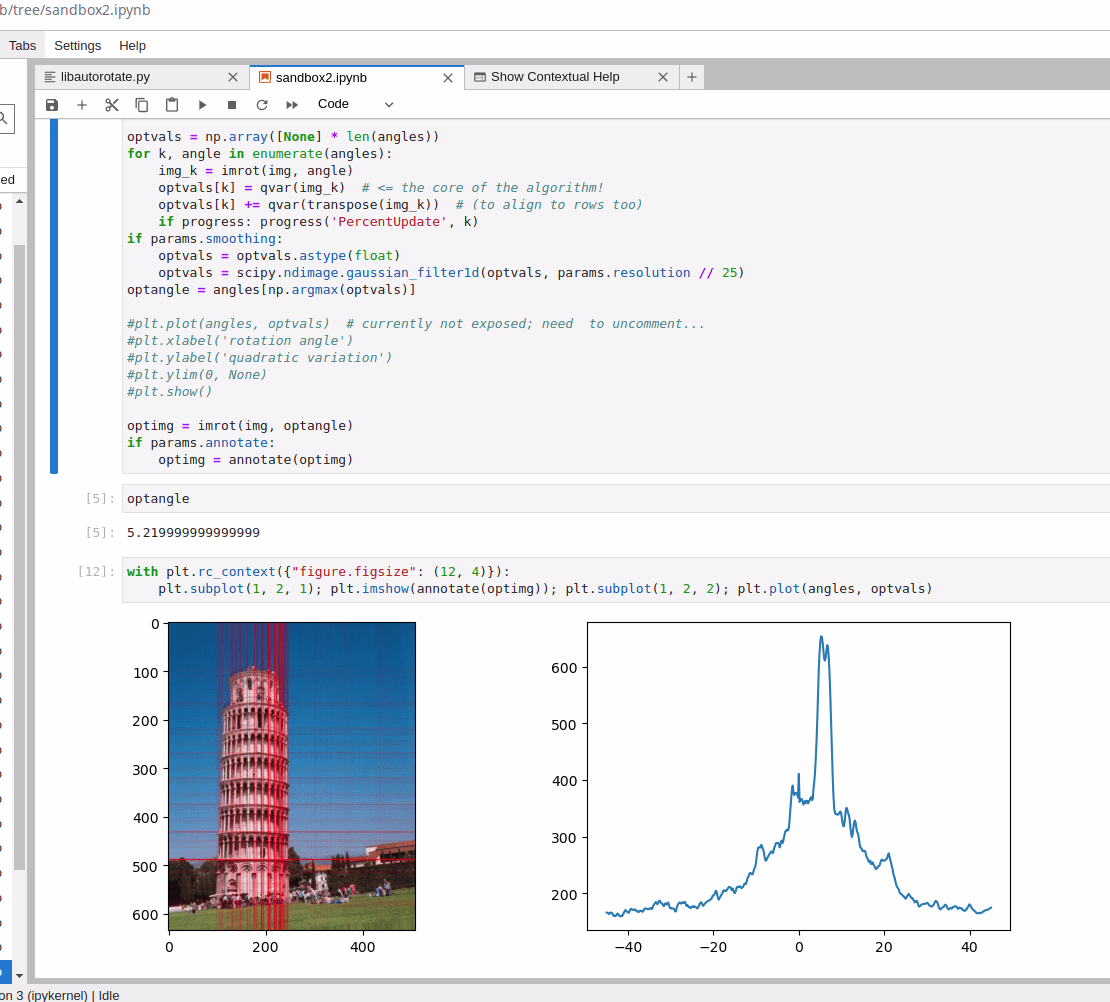Switch to Show Contextual Help tab
Viewport: 1110px width, 1002px height.
click(x=555, y=77)
